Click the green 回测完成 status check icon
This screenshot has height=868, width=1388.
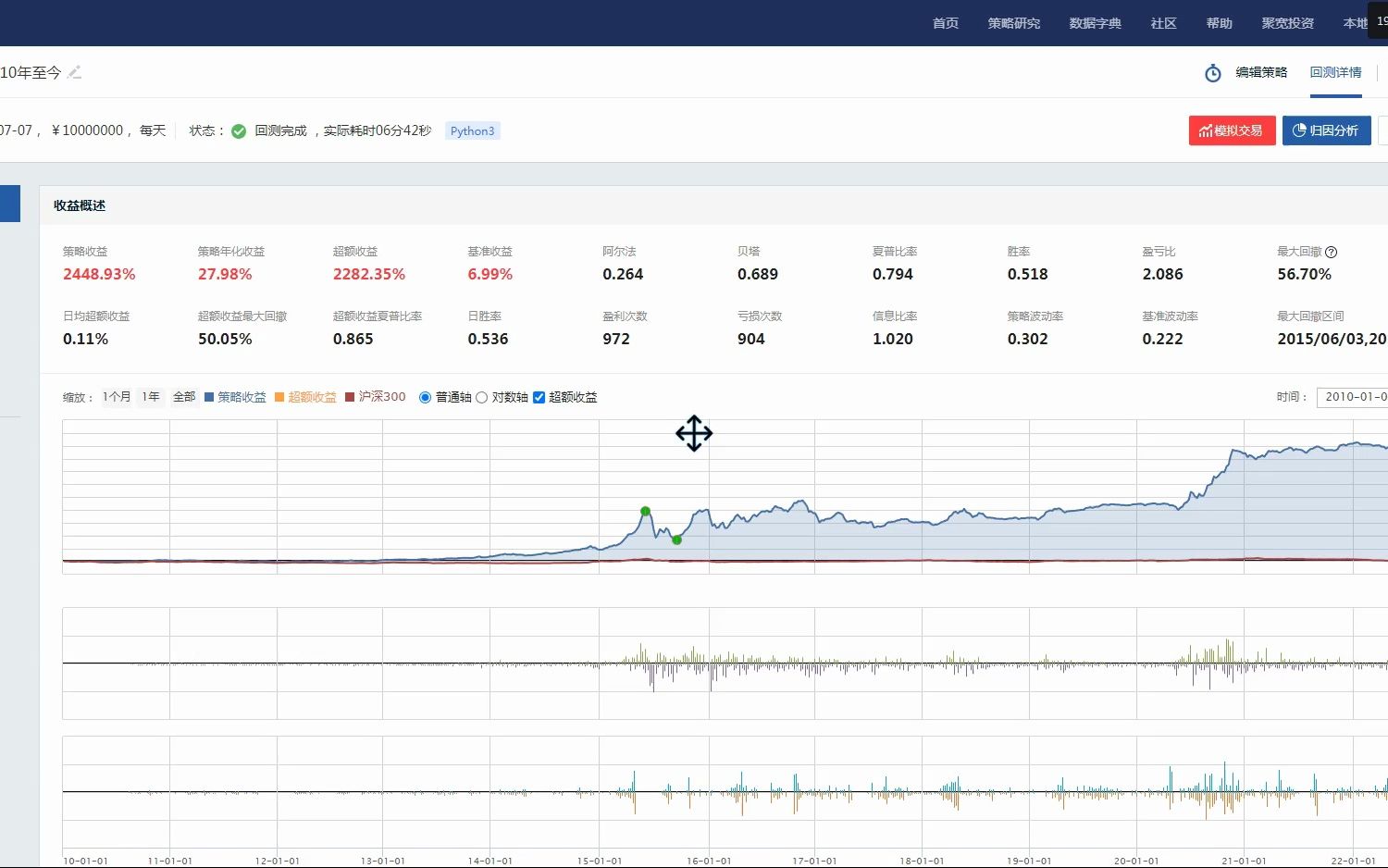point(239,131)
